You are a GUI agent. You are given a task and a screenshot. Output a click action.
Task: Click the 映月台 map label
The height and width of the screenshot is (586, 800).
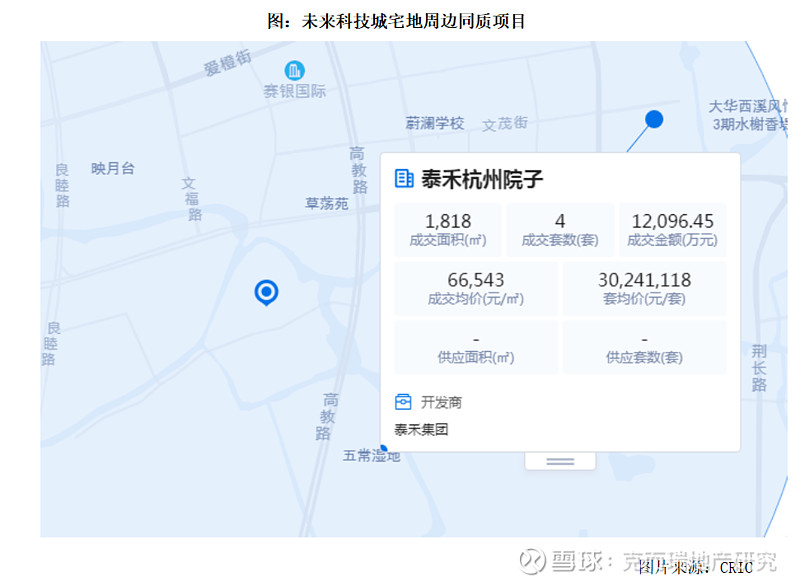tap(113, 168)
